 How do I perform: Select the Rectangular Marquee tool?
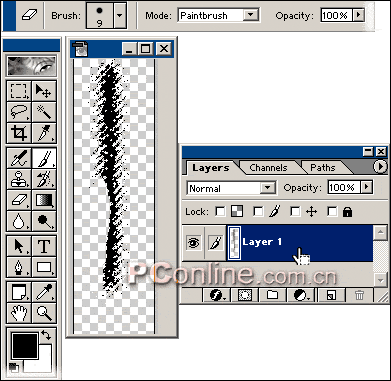[x=19, y=91]
